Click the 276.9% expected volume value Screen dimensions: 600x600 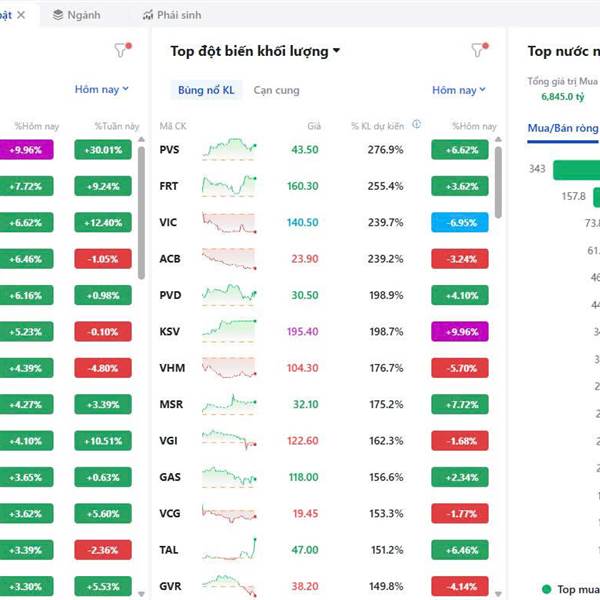click(385, 150)
